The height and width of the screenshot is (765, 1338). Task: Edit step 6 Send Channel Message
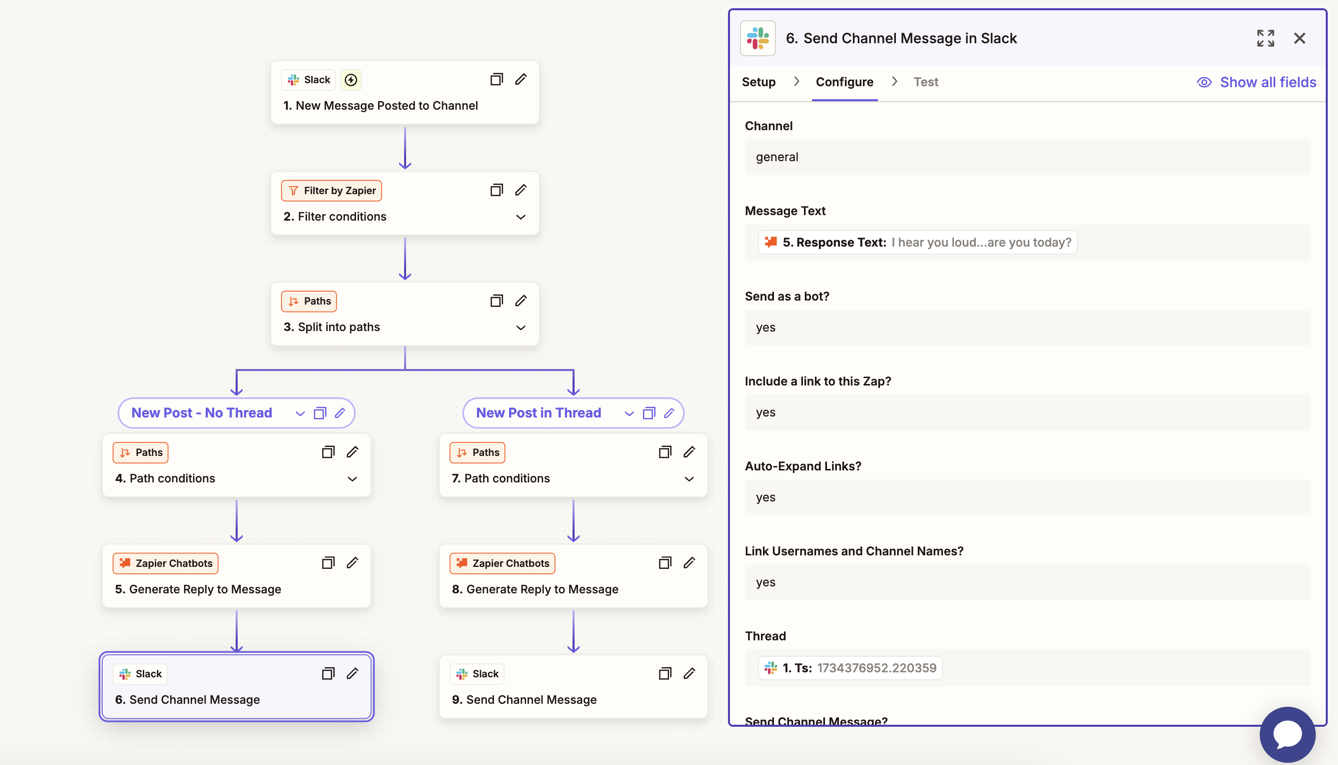(352, 674)
